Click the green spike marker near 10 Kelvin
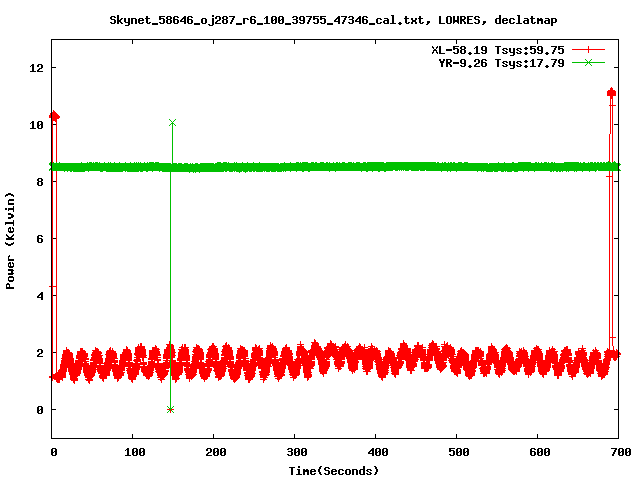Viewport: 640px width, 480px height. click(172, 123)
